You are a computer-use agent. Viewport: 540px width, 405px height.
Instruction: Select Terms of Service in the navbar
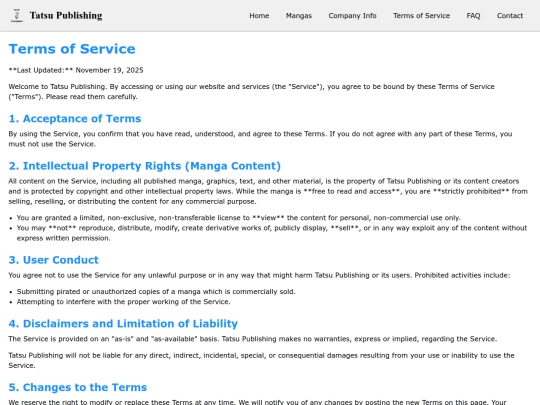(422, 15)
